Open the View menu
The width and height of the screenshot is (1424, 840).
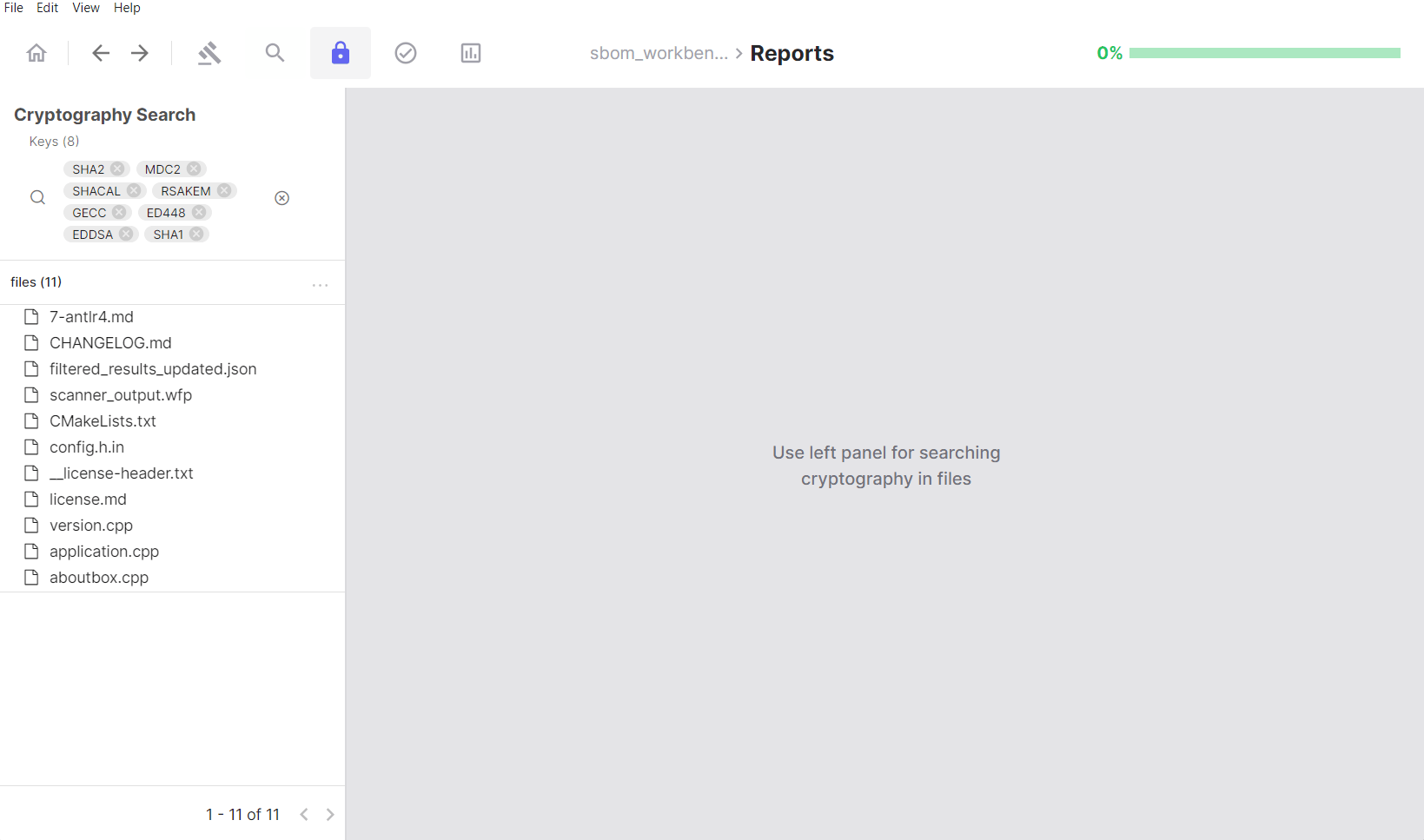point(86,8)
